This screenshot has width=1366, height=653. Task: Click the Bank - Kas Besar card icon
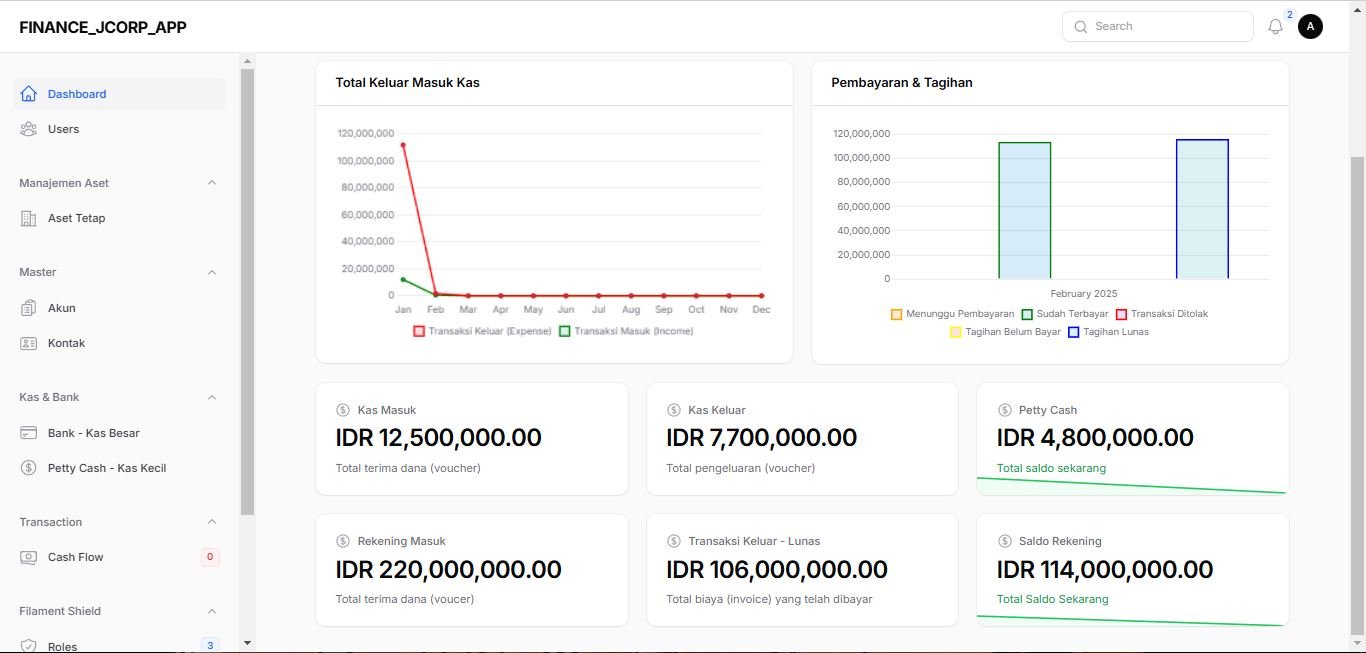pyautogui.click(x=28, y=433)
